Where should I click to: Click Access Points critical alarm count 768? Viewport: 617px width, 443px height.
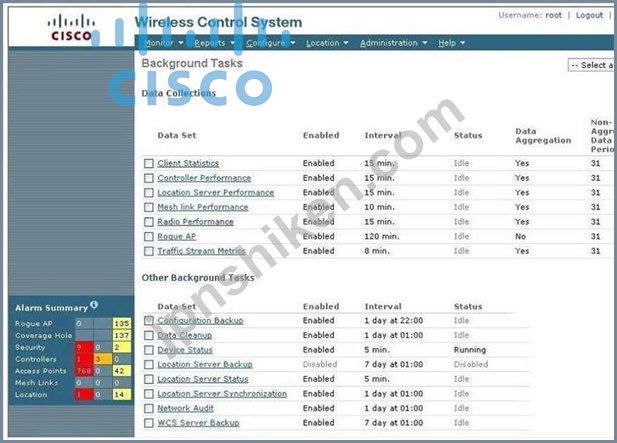[x=84, y=371]
